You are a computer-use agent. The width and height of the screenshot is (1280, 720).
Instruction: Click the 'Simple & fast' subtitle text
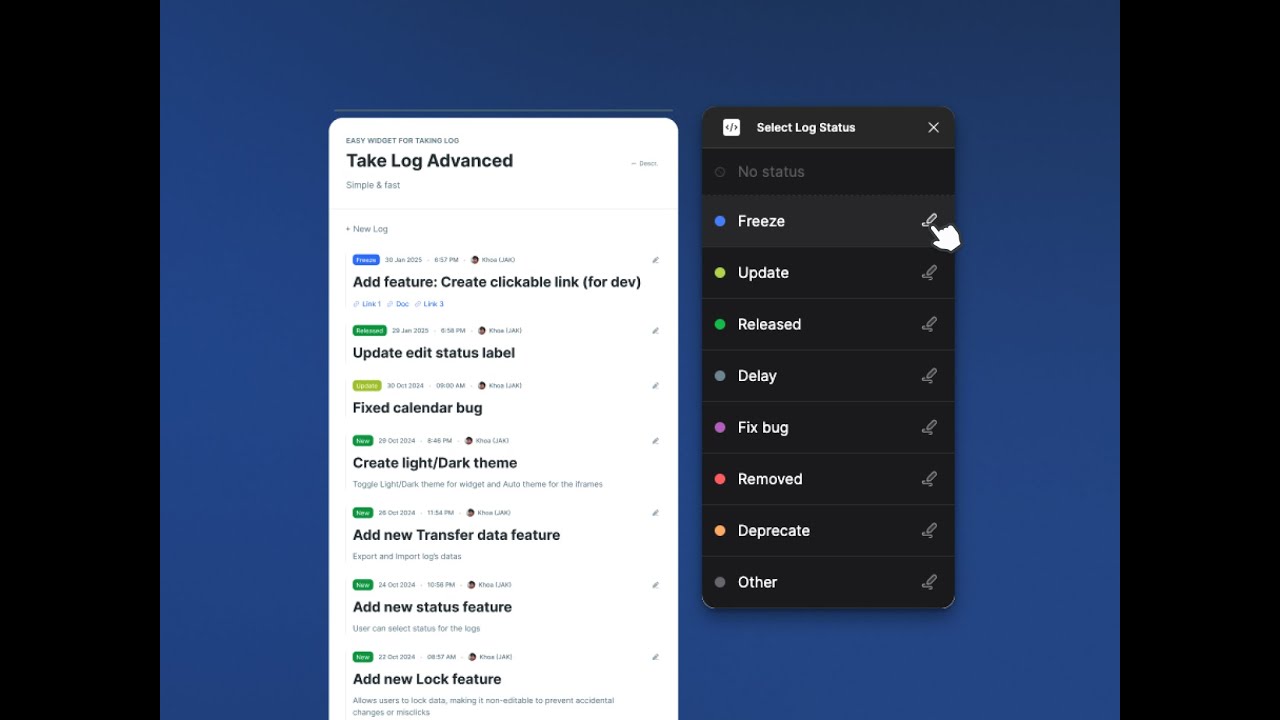click(x=373, y=185)
